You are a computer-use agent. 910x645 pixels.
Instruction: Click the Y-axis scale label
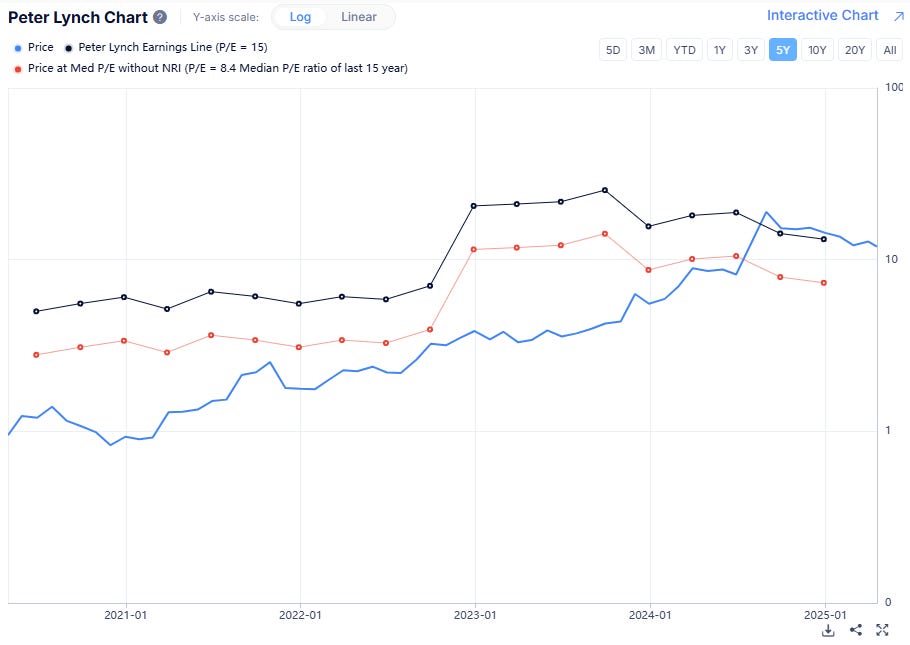tap(226, 17)
